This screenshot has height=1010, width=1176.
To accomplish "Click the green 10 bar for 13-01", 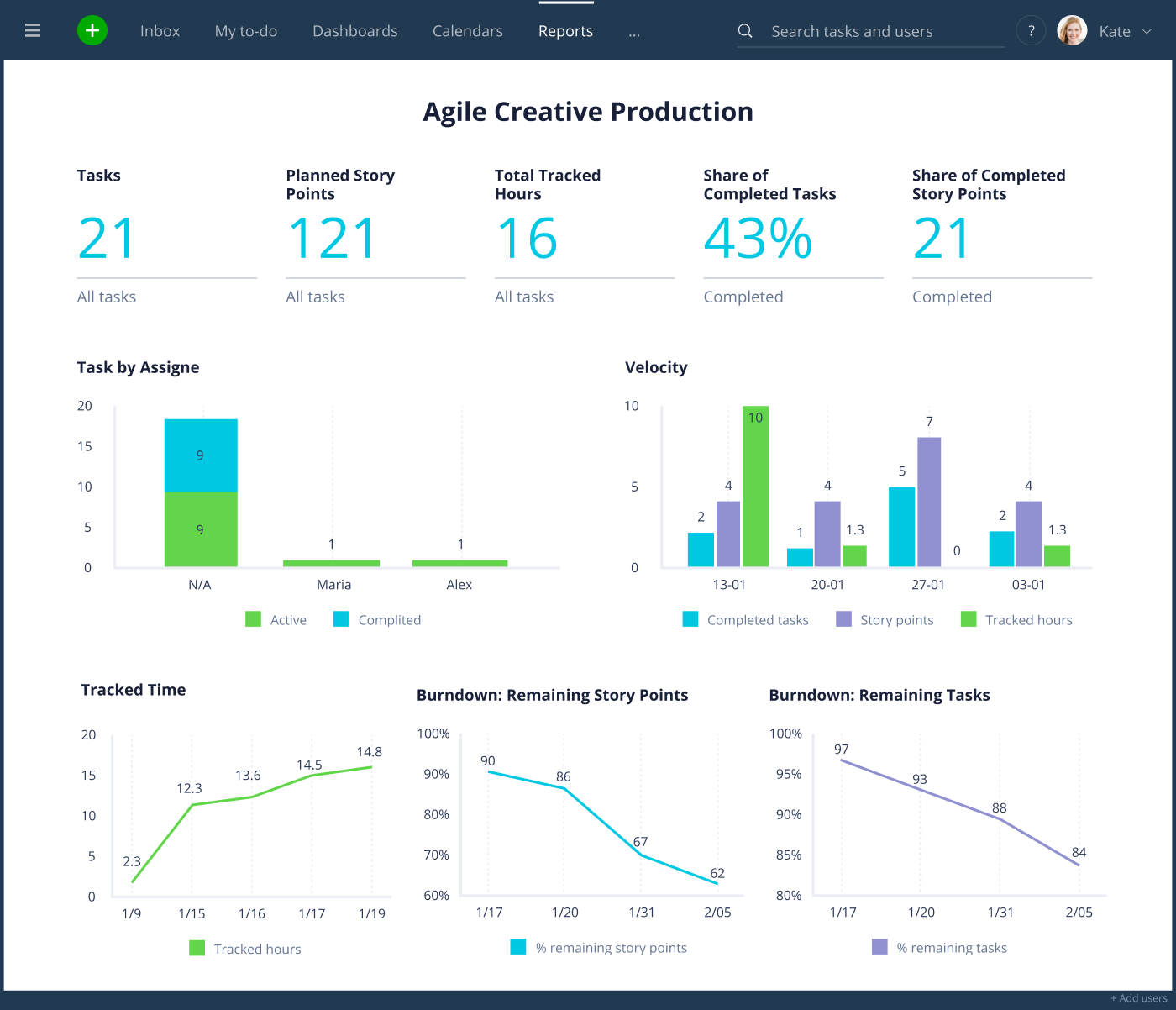I will coord(755,487).
